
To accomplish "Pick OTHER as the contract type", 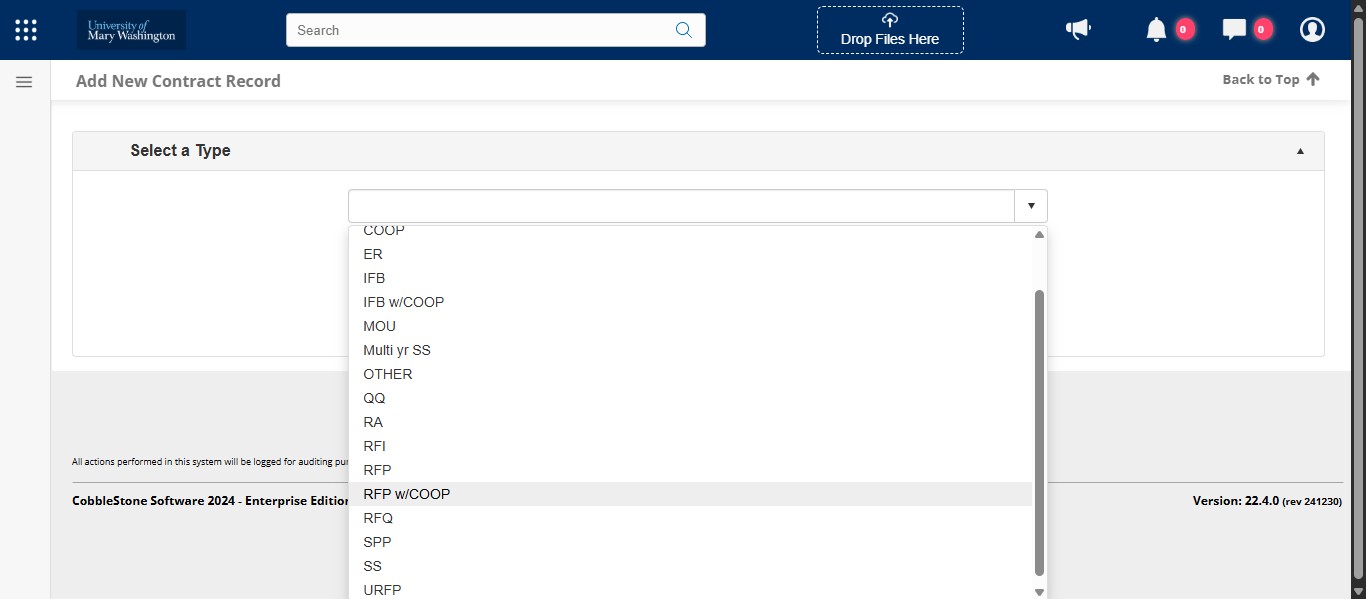I will coord(388,374).
